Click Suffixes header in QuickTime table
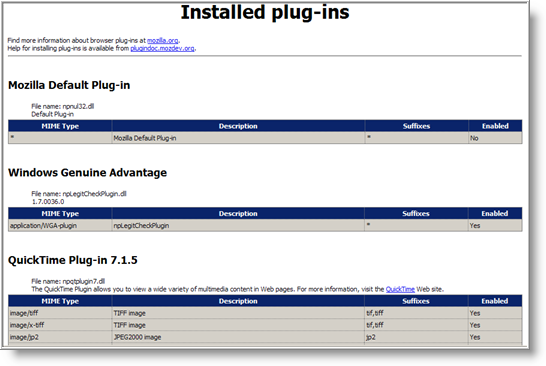 [x=416, y=301]
